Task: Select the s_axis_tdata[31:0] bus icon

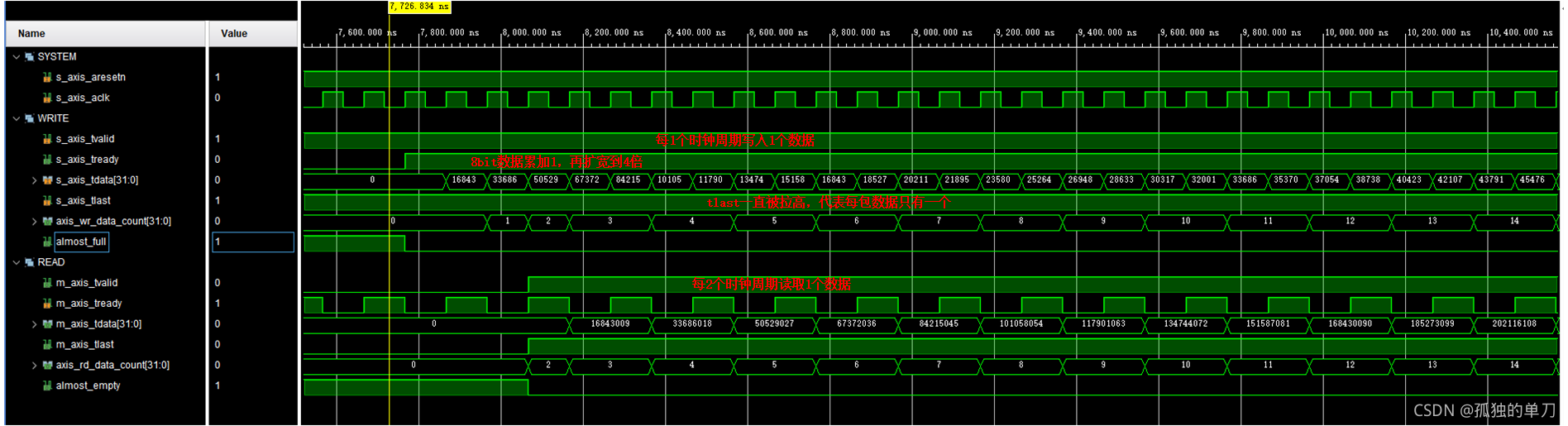Action: (x=47, y=179)
